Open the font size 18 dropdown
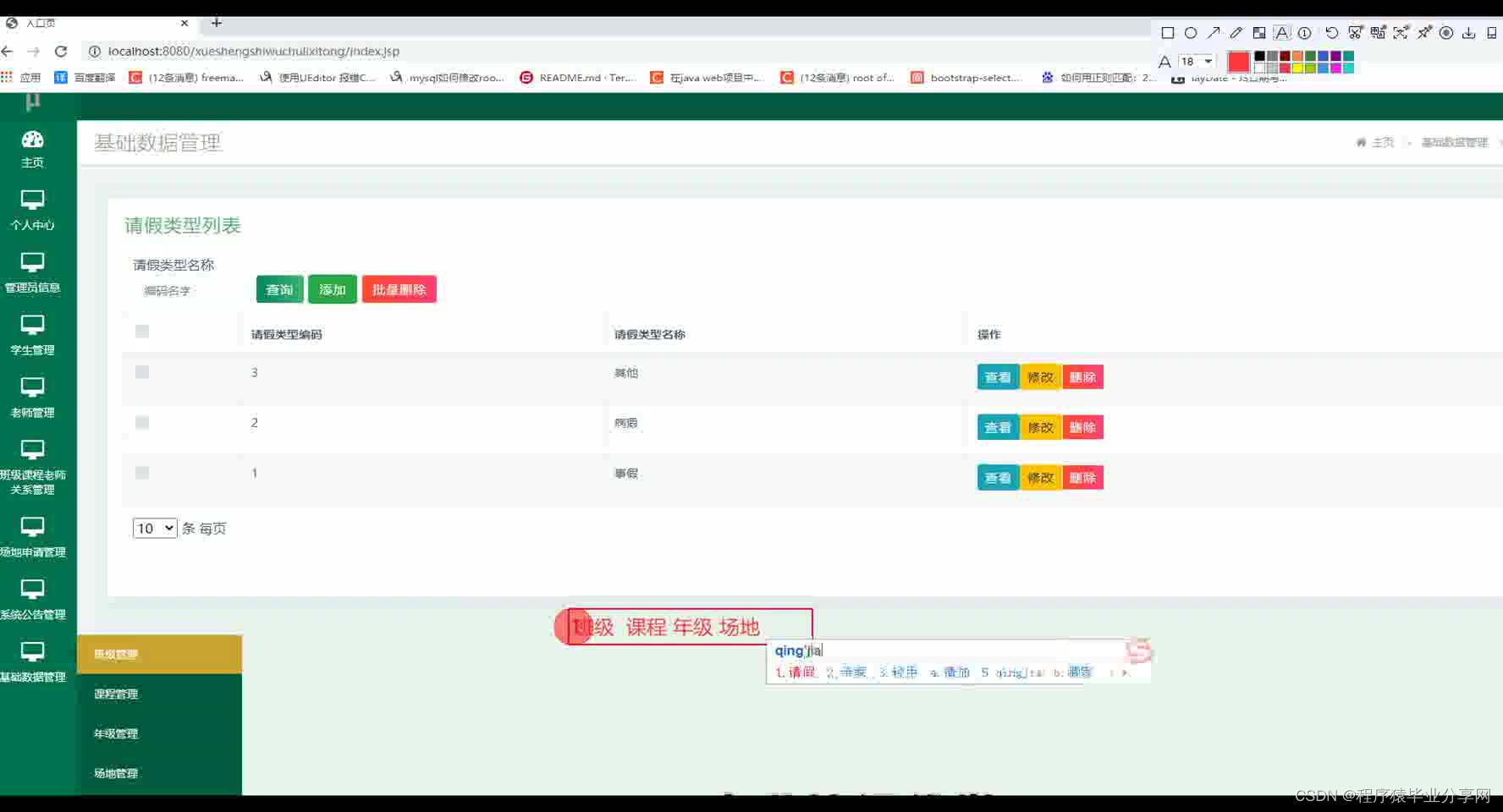 [1197, 61]
